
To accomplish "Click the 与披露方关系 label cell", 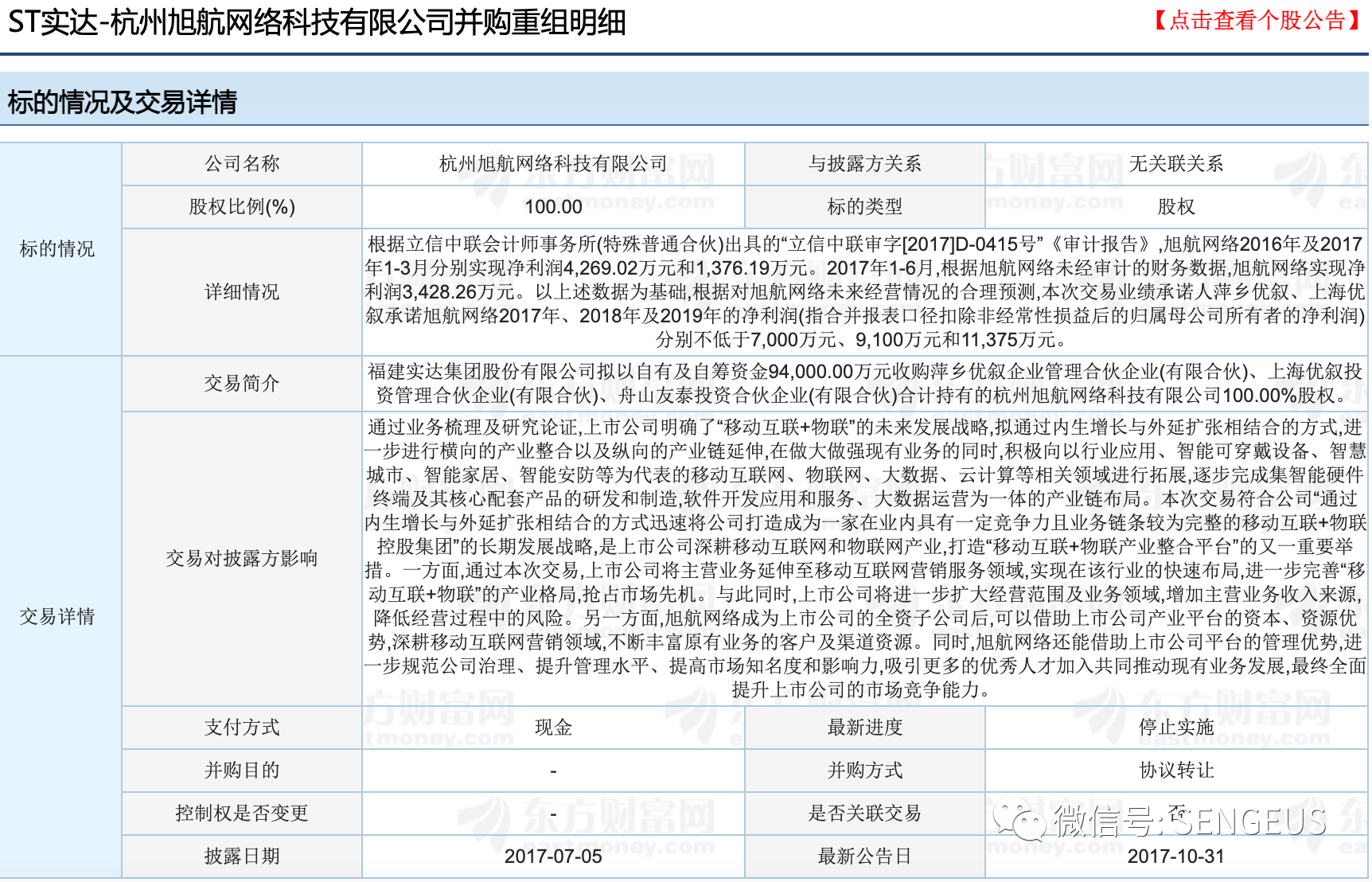I will (x=865, y=164).
